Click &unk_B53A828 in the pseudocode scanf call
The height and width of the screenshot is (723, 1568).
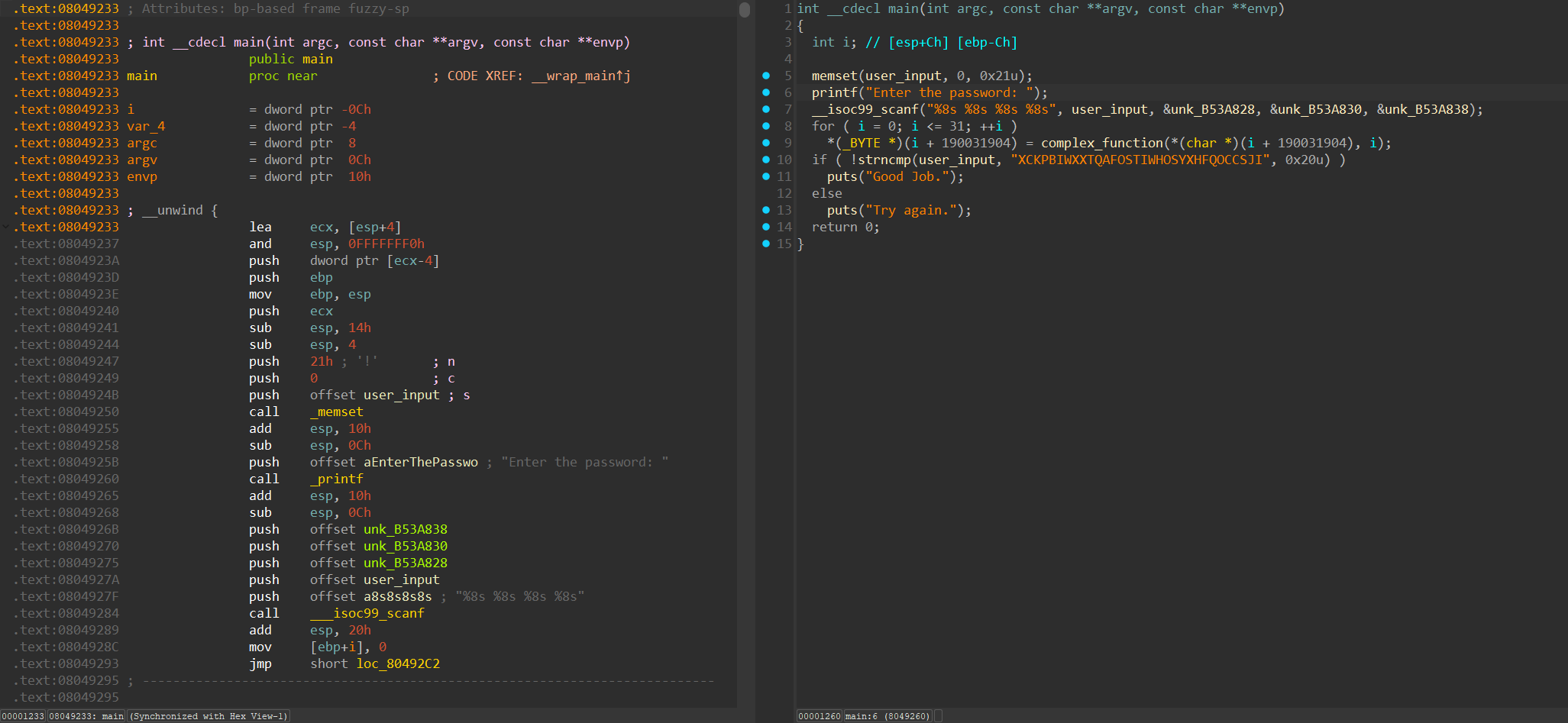[1208, 109]
